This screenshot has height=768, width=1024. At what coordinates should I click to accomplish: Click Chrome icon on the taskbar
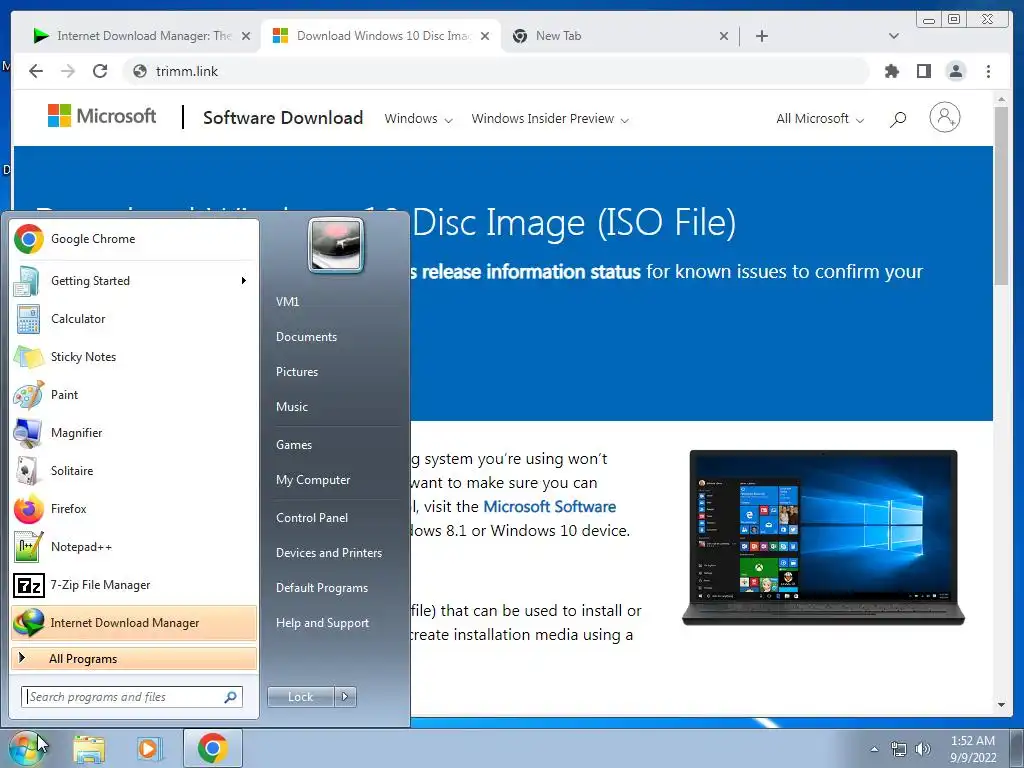click(x=212, y=748)
